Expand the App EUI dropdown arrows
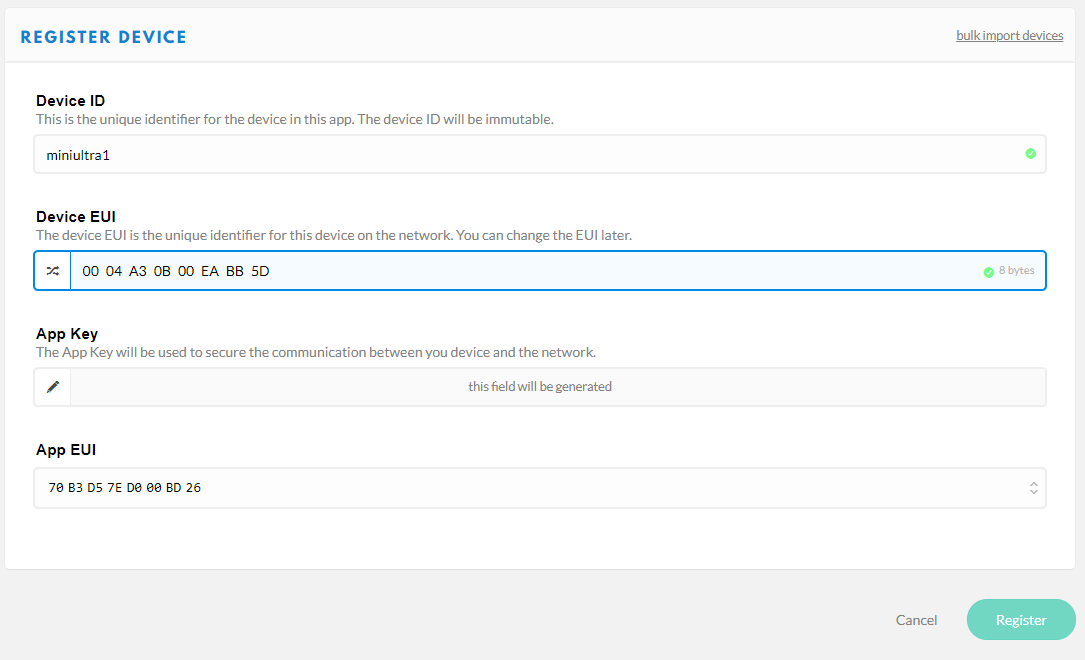The height and width of the screenshot is (660, 1085). coord(1032,488)
